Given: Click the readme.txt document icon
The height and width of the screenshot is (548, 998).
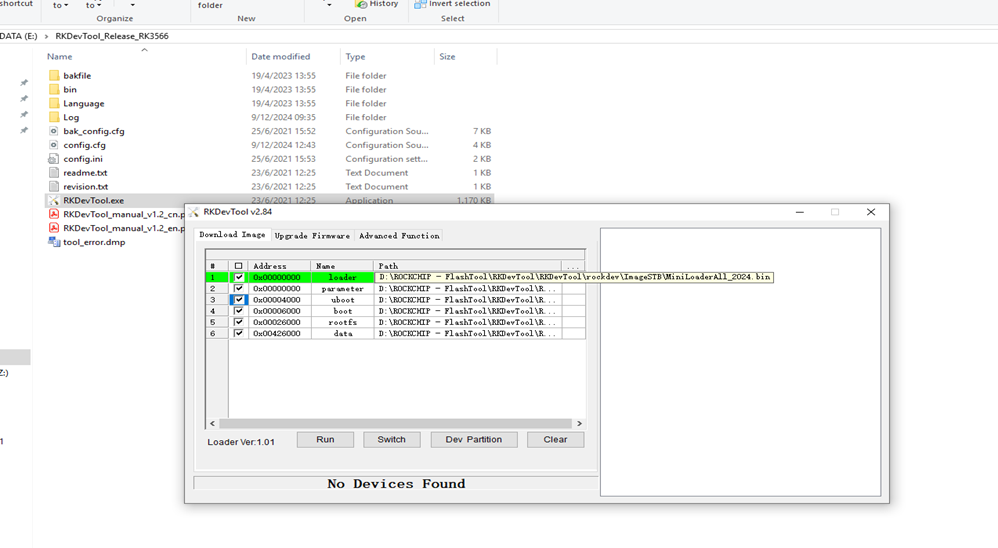Looking at the screenshot, I should pyautogui.click(x=54, y=173).
